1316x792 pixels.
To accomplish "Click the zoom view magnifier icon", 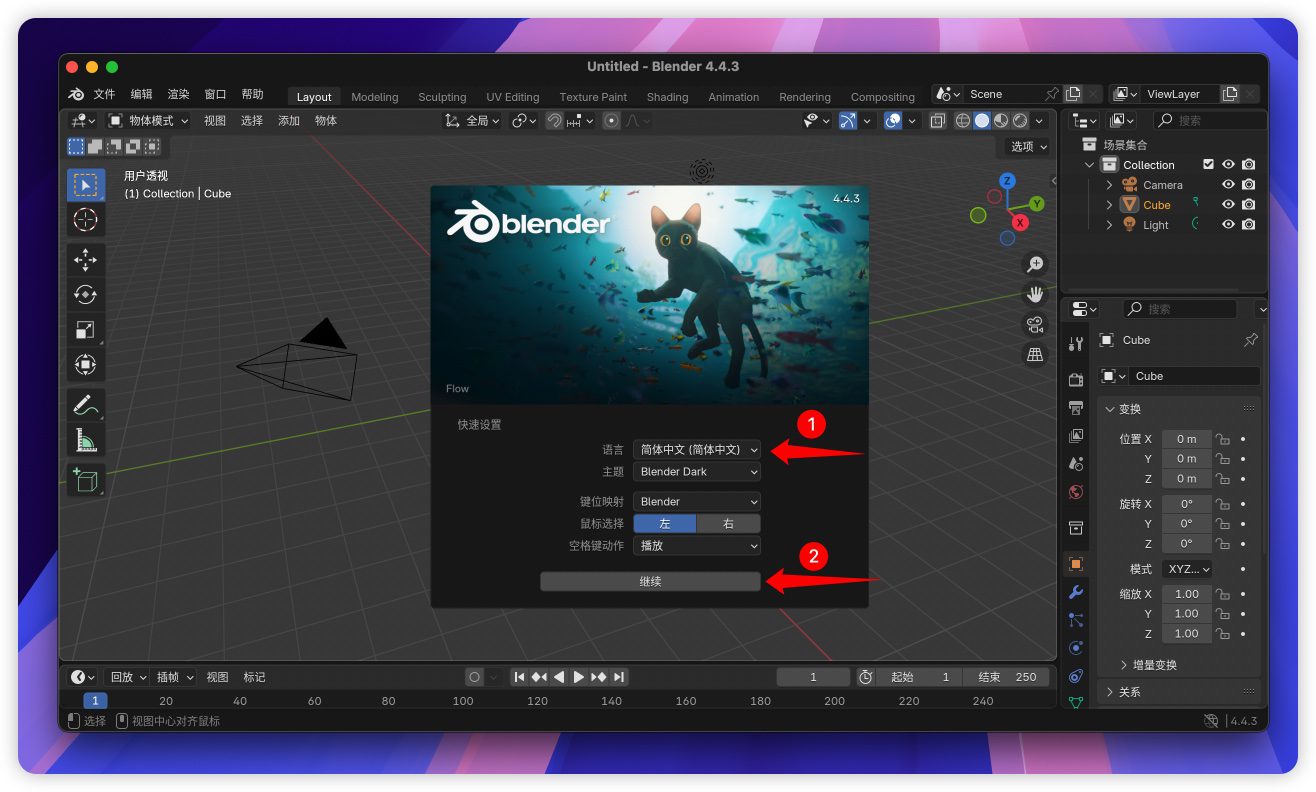I will 1035,264.
